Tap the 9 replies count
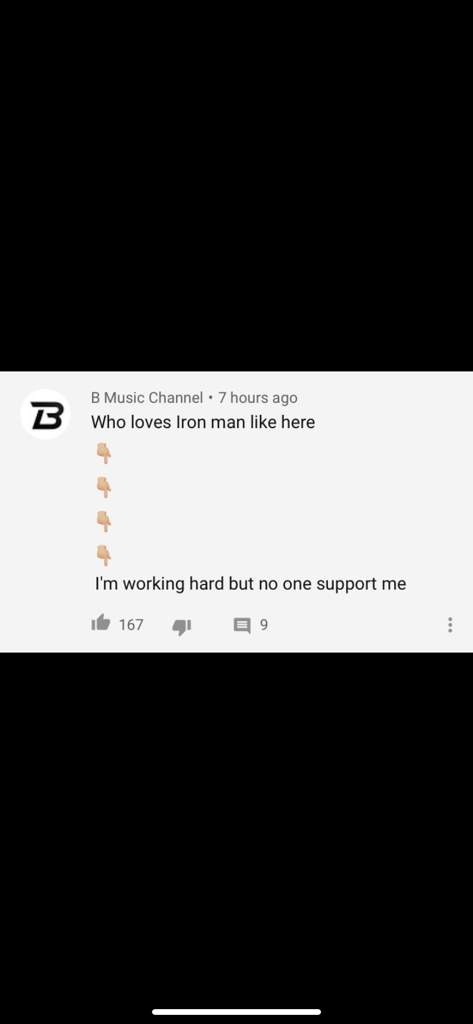 (x=264, y=625)
